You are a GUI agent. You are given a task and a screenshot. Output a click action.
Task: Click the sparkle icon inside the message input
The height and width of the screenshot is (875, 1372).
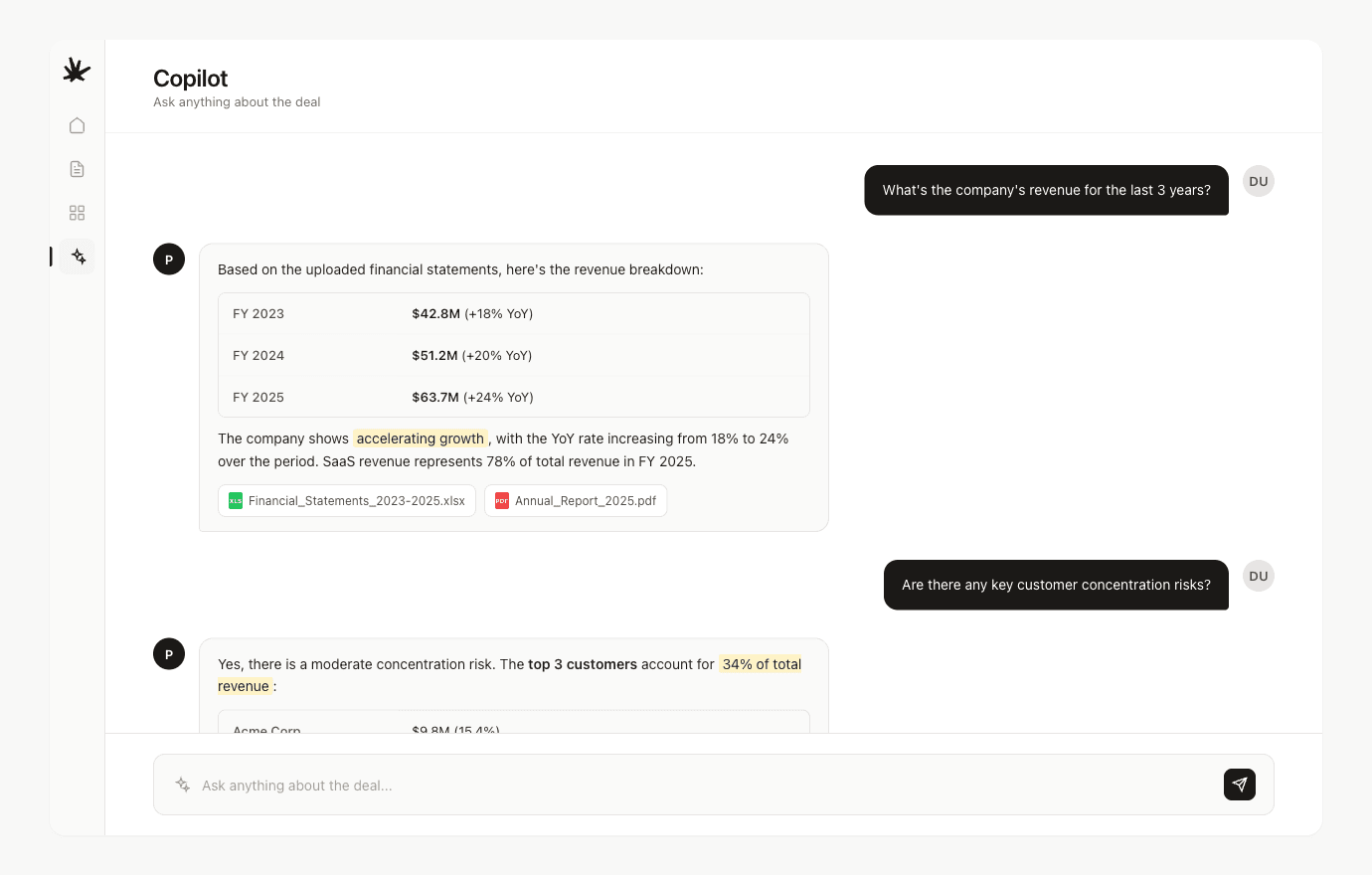(182, 785)
